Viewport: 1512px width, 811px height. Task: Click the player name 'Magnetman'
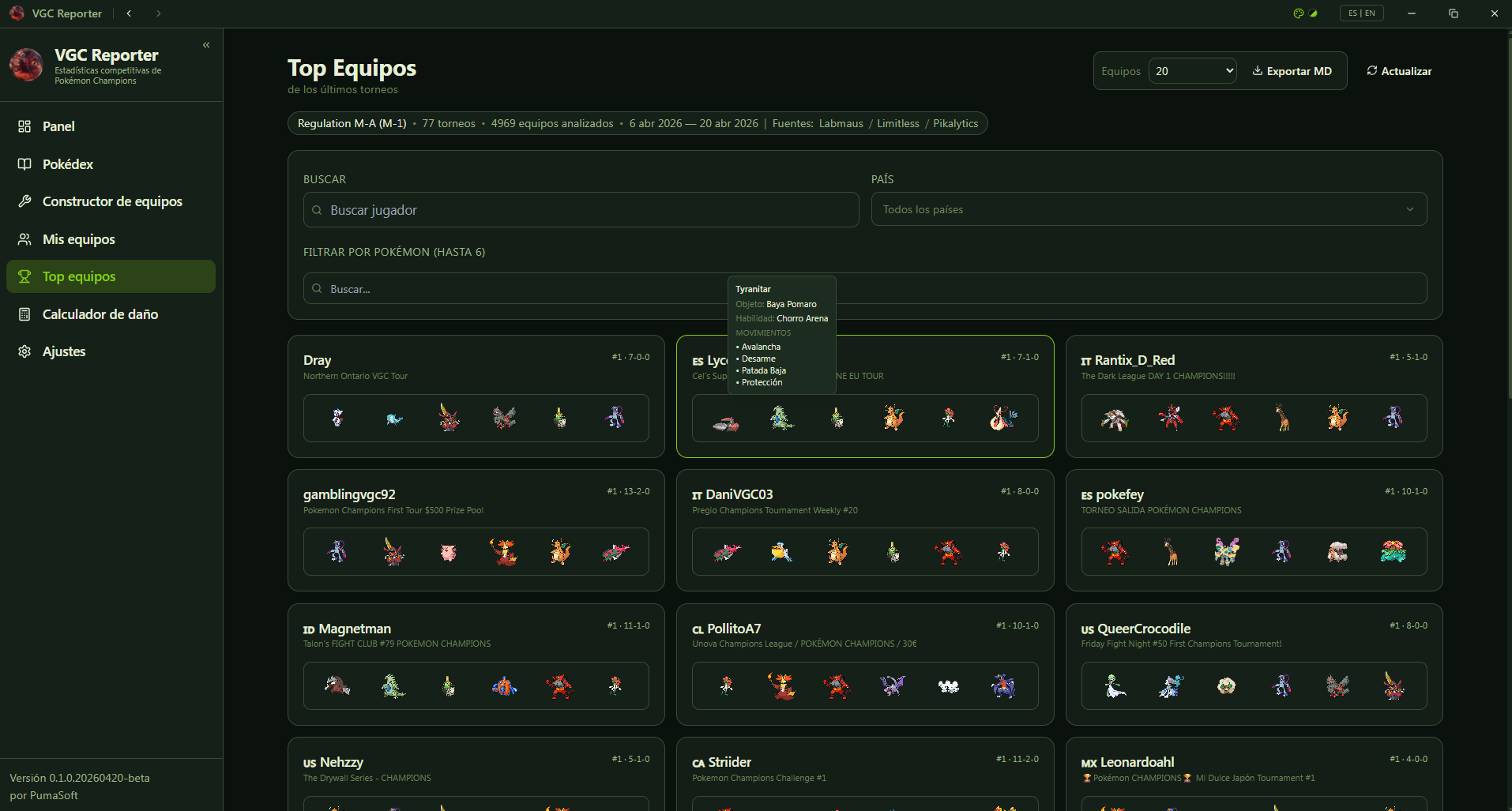coord(355,629)
